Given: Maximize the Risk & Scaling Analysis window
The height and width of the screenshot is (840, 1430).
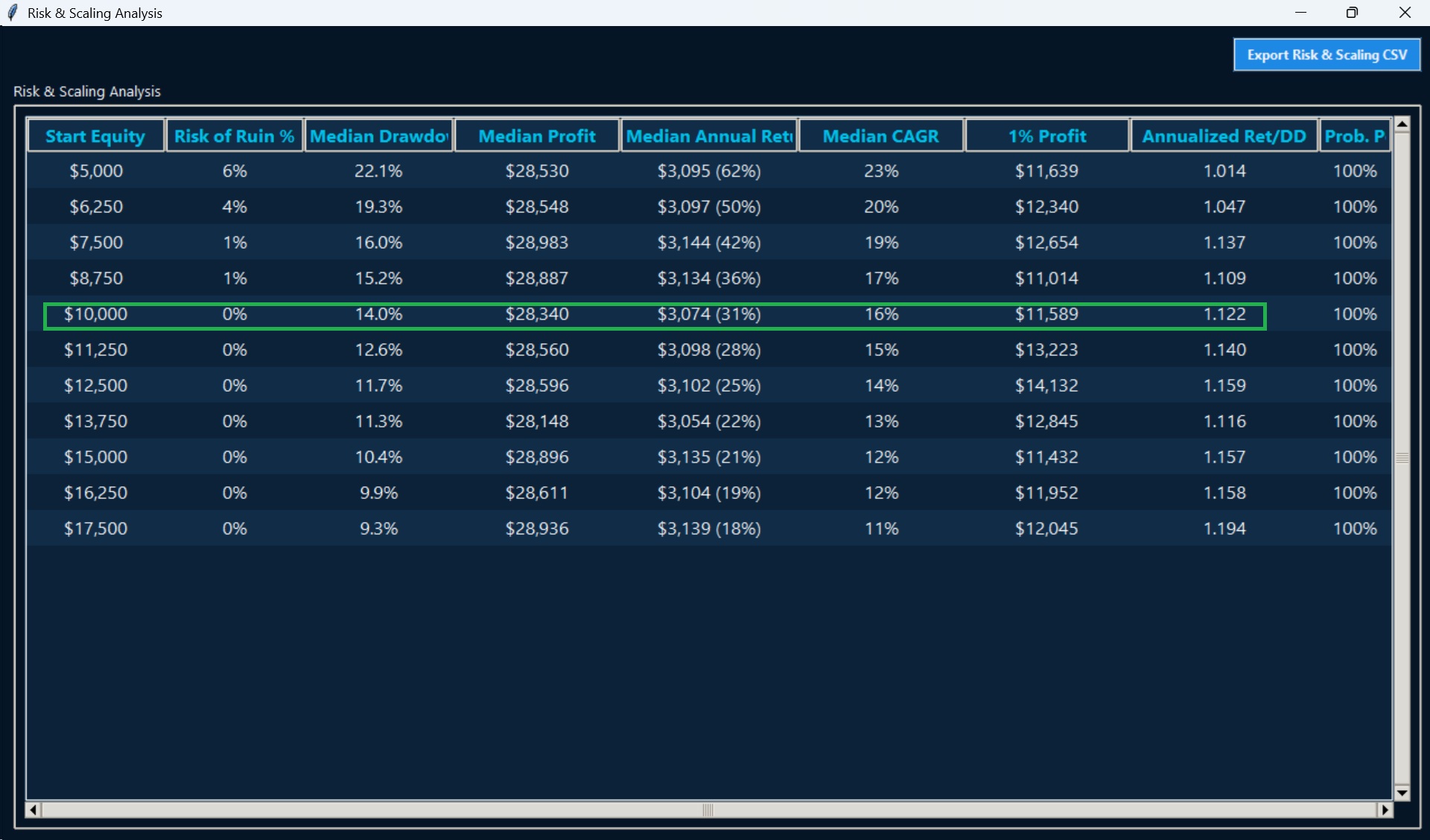Looking at the screenshot, I should tap(1353, 13).
